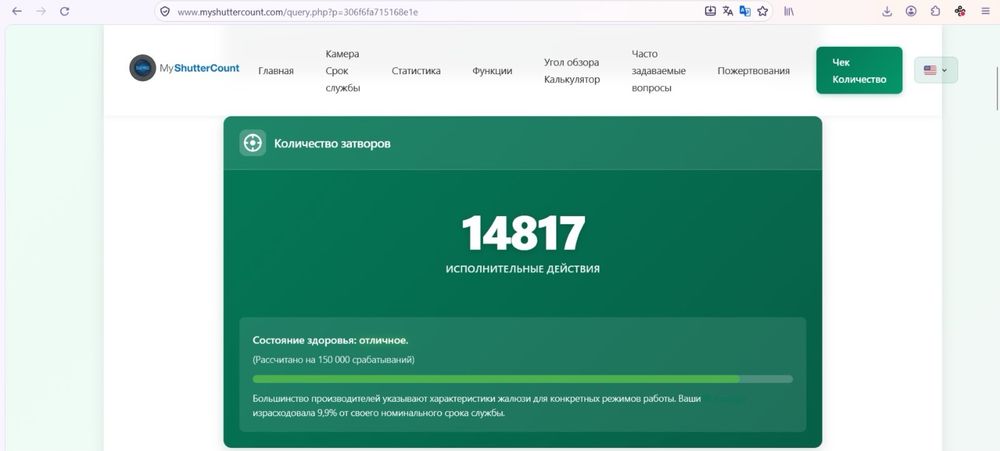
Task: Open the Главная menu item
Action: point(276,71)
